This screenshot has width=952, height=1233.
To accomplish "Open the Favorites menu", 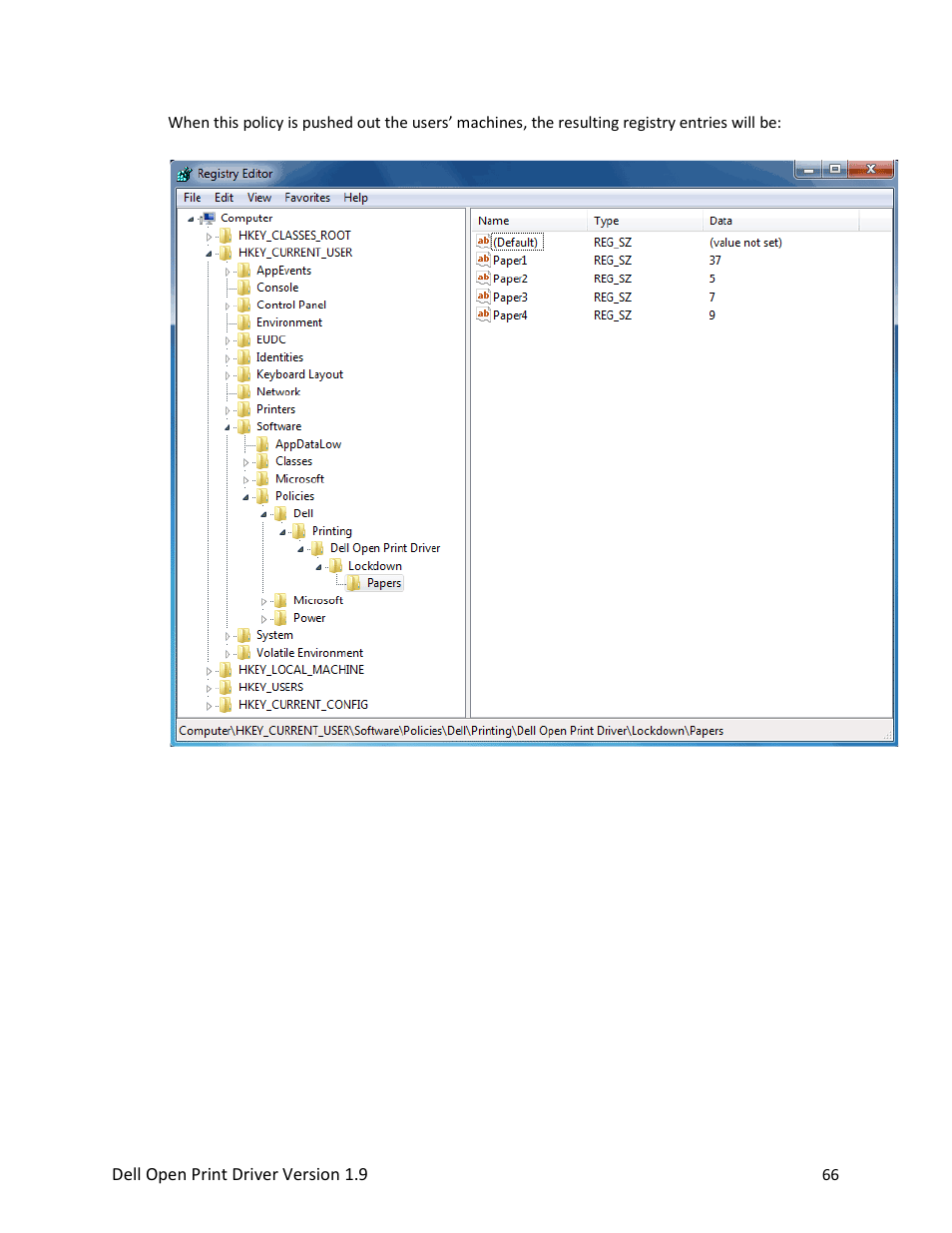I will 307,198.
